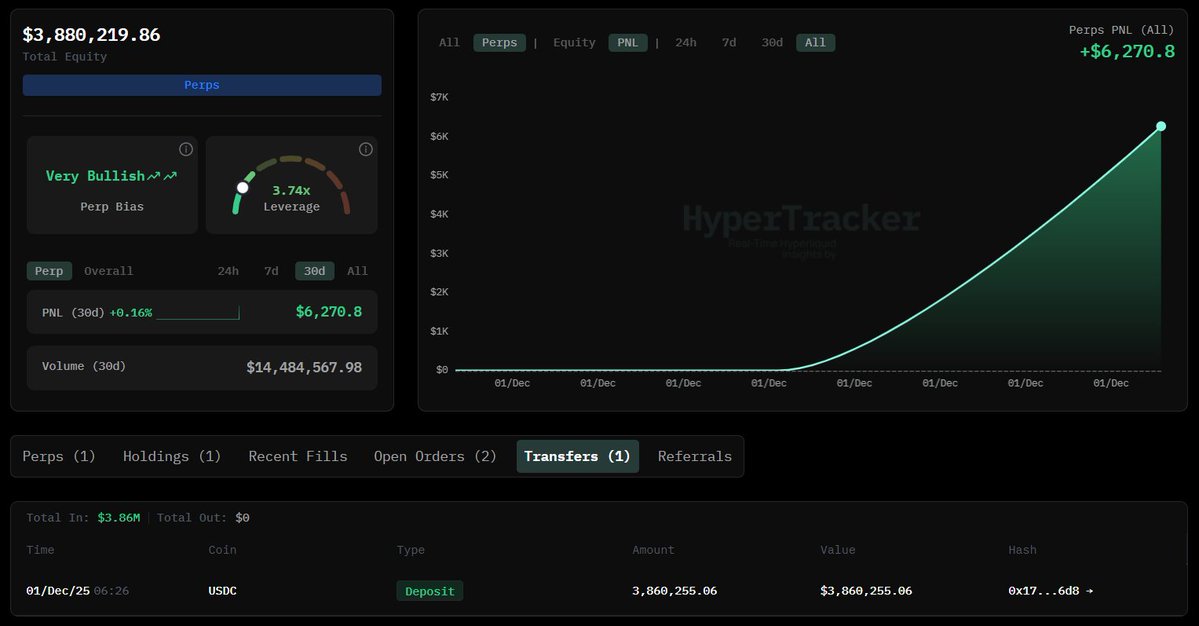Select Perps view in chart header
The height and width of the screenshot is (626, 1199).
[499, 42]
